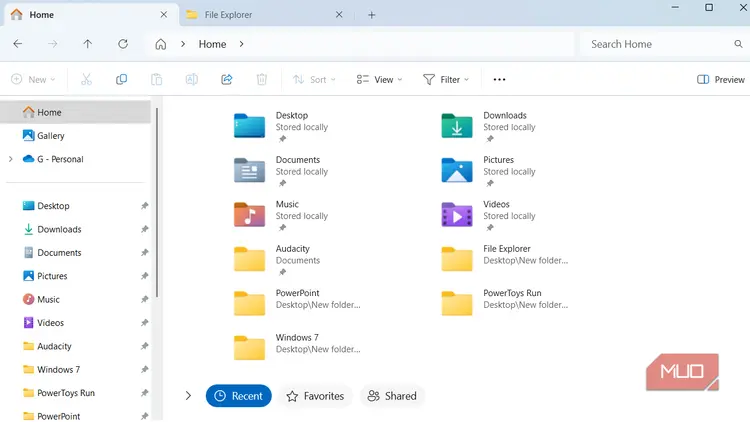Click the Share icon in toolbar
Screen dimensions: 750x422
click(227, 79)
